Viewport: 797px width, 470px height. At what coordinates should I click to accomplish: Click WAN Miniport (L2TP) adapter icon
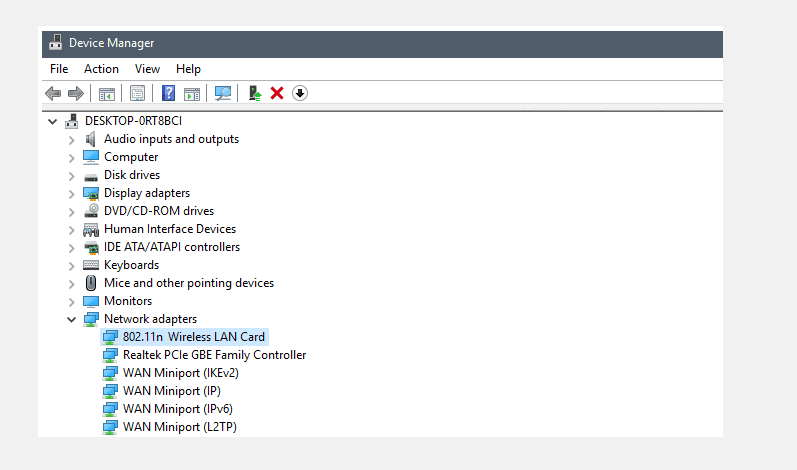click(x=110, y=427)
